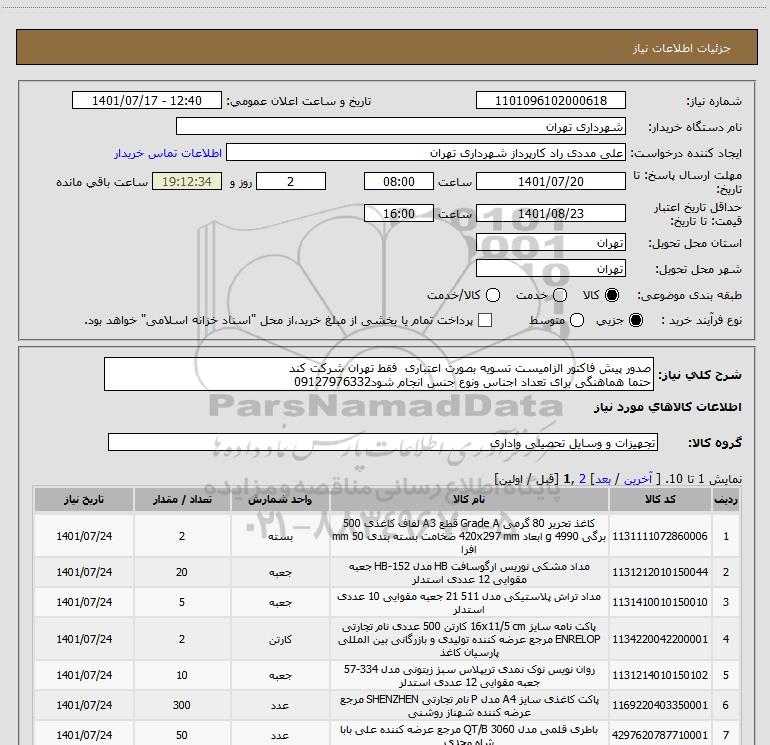The width and height of the screenshot is (770, 745).
Task: Click the مداد مشکی نوریس item name
Action: [469, 573]
